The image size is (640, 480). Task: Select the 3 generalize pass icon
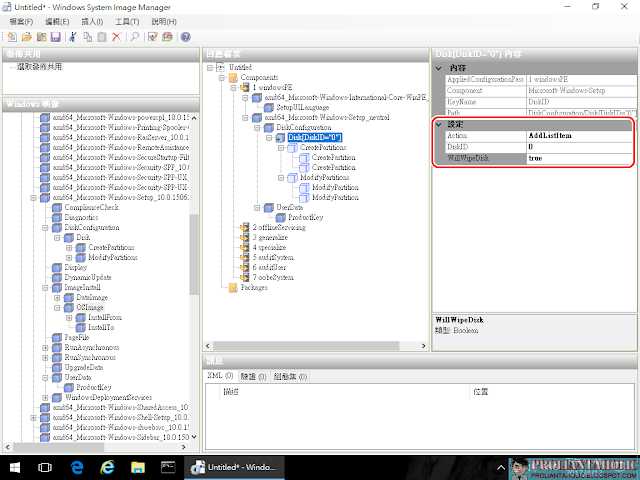tap(244, 238)
